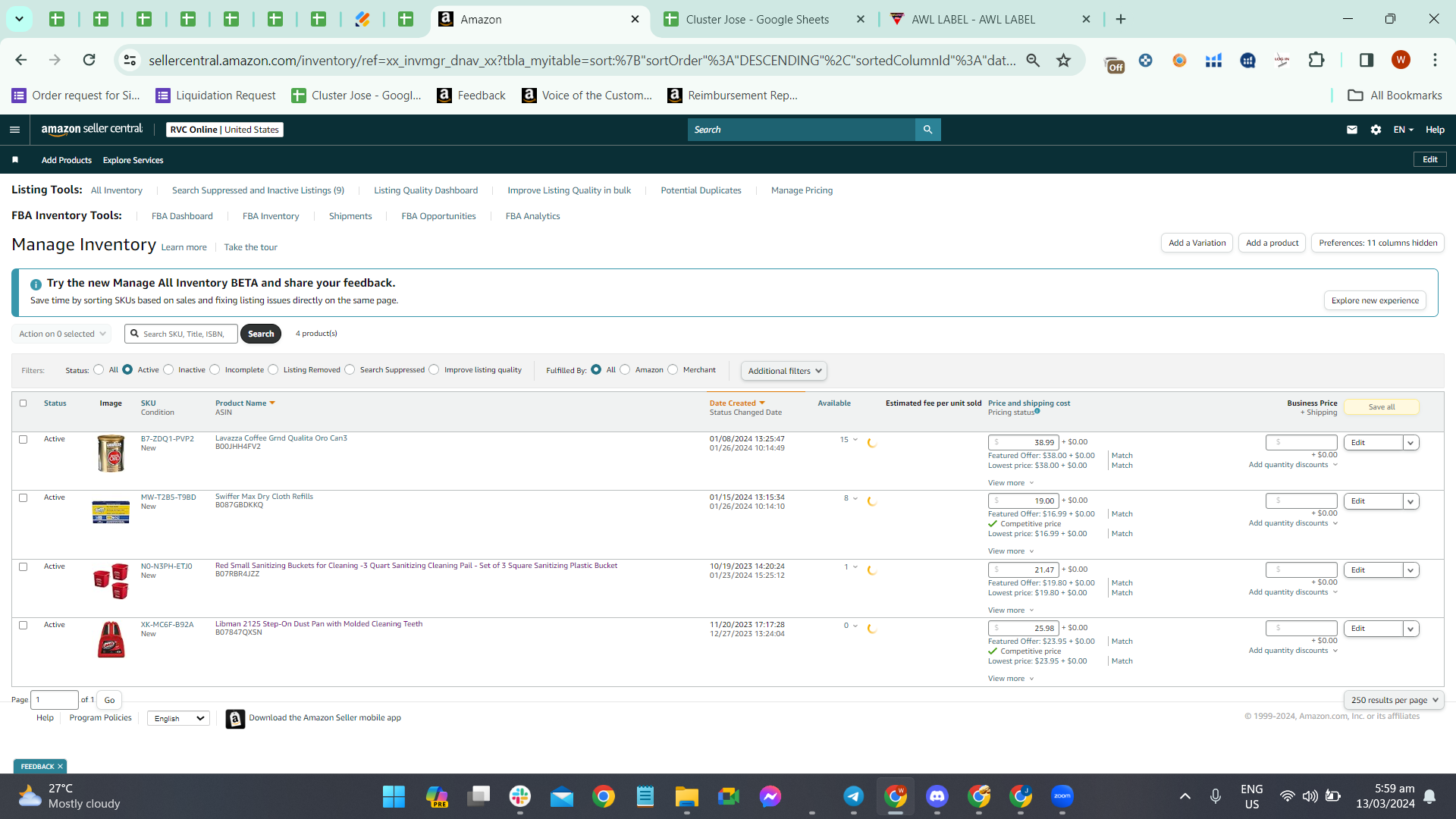1456x819 pixels.
Task: Click the Add a product button
Action: point(1272,243)
